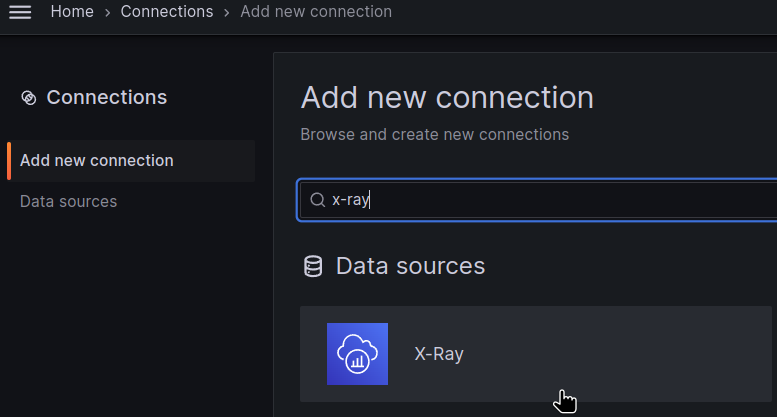
Task: Navigate to Connections in the breadcrumb
Action: click(167, 12)
